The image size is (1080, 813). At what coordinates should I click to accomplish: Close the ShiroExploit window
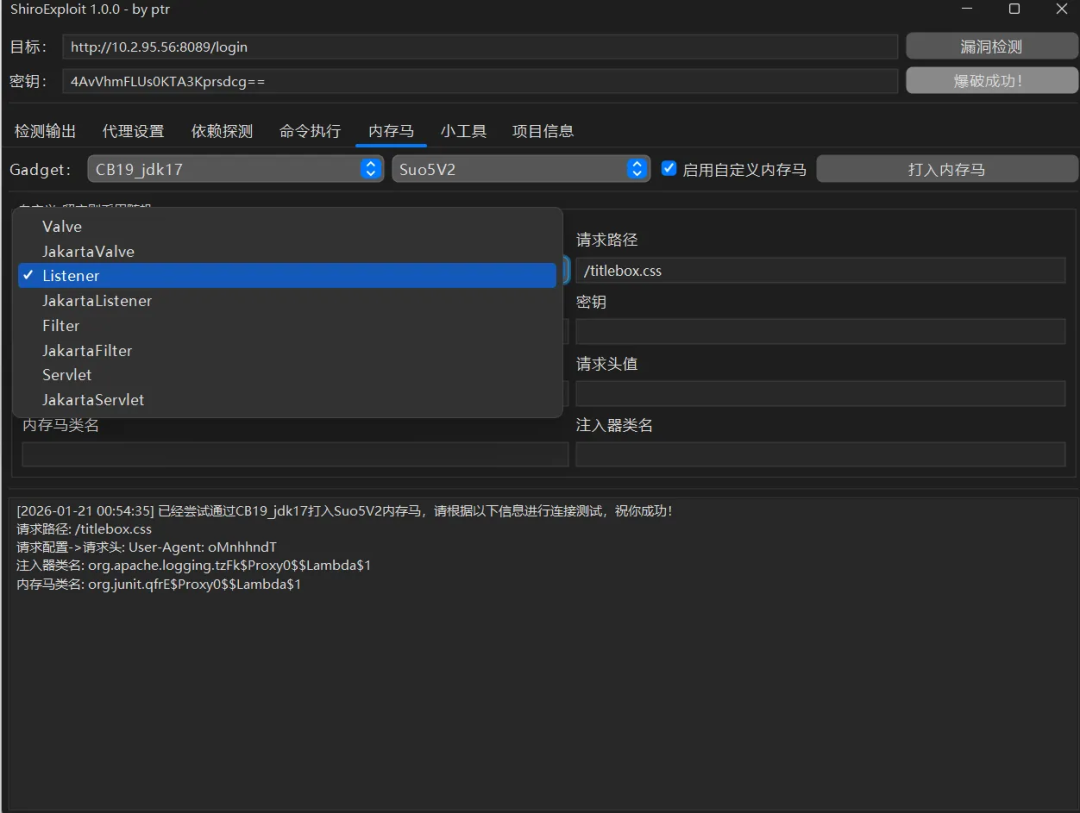[x=1061, y=9]
